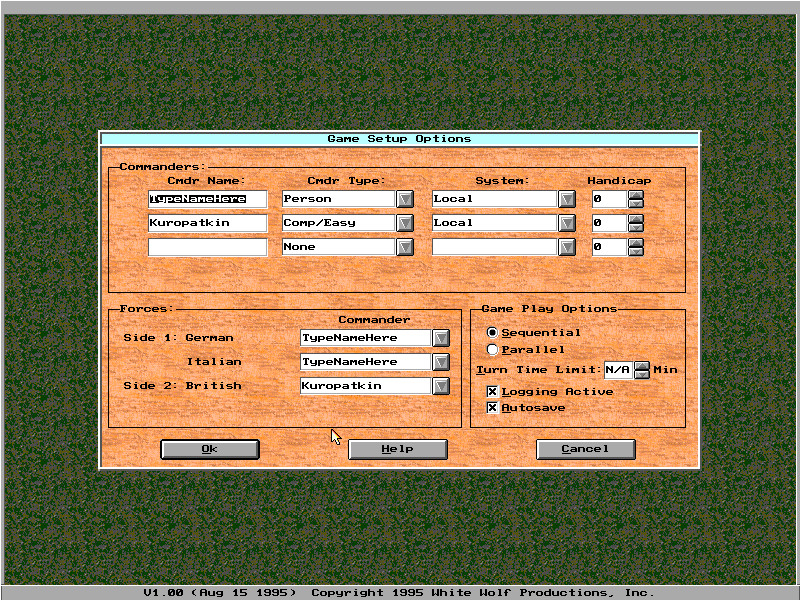Open the Italian forces commander dropdown
Image resolution: width=800 pixels, height=600 pixels.
[441, 362]
